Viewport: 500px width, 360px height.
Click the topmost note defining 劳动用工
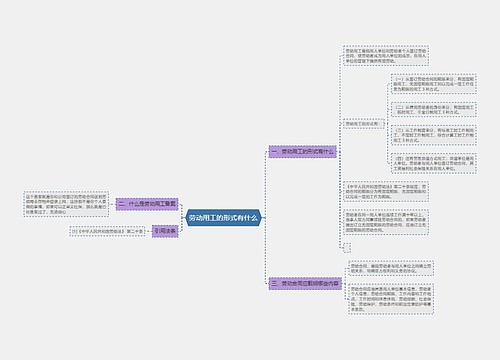(x=386, y=56)
